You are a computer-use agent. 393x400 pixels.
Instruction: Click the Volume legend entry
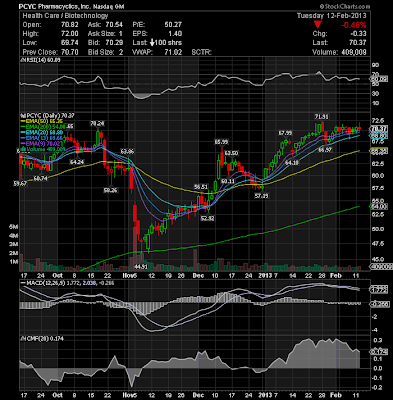[43, 149]
